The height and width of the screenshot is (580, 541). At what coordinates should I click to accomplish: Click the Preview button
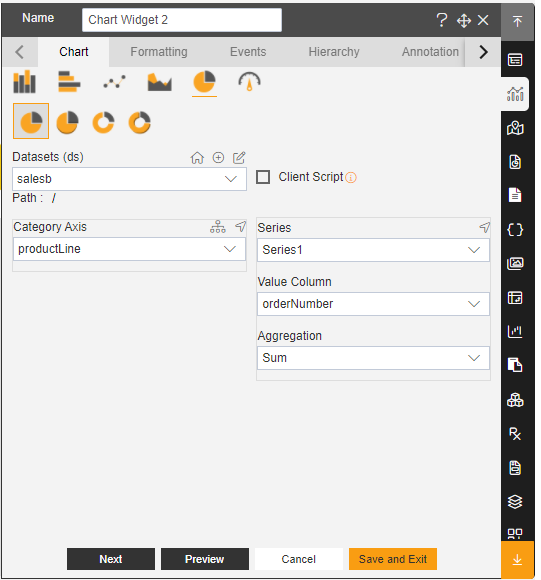point(204,559)
